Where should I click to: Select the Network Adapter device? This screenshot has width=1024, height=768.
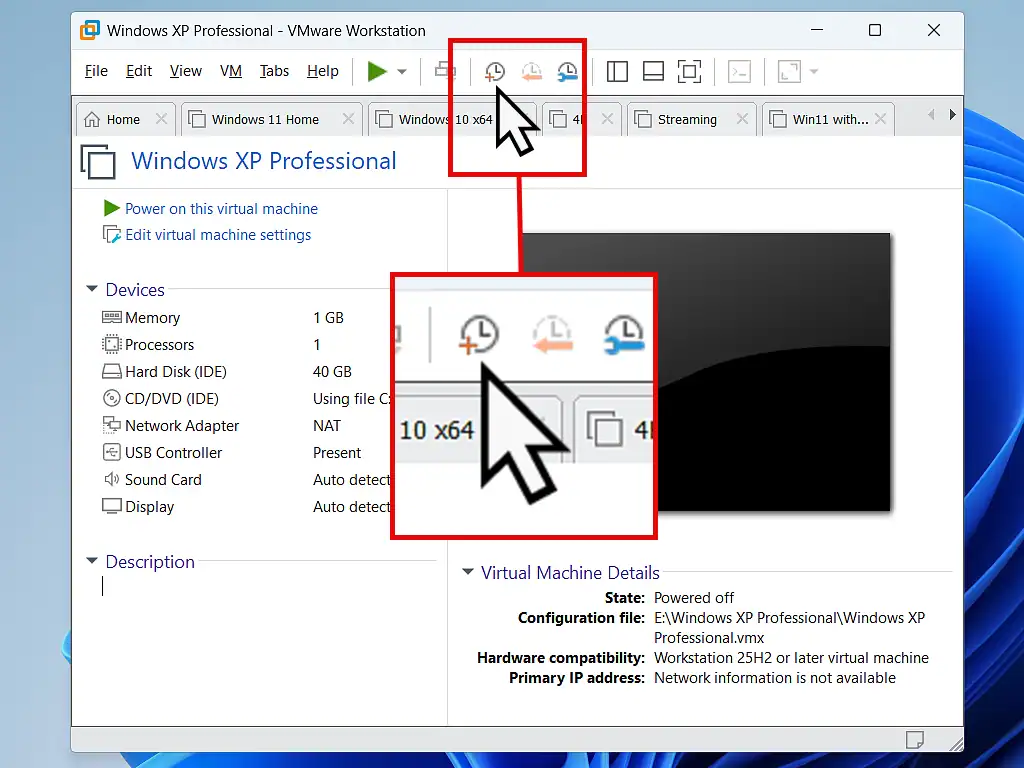(x=246, y=426)
